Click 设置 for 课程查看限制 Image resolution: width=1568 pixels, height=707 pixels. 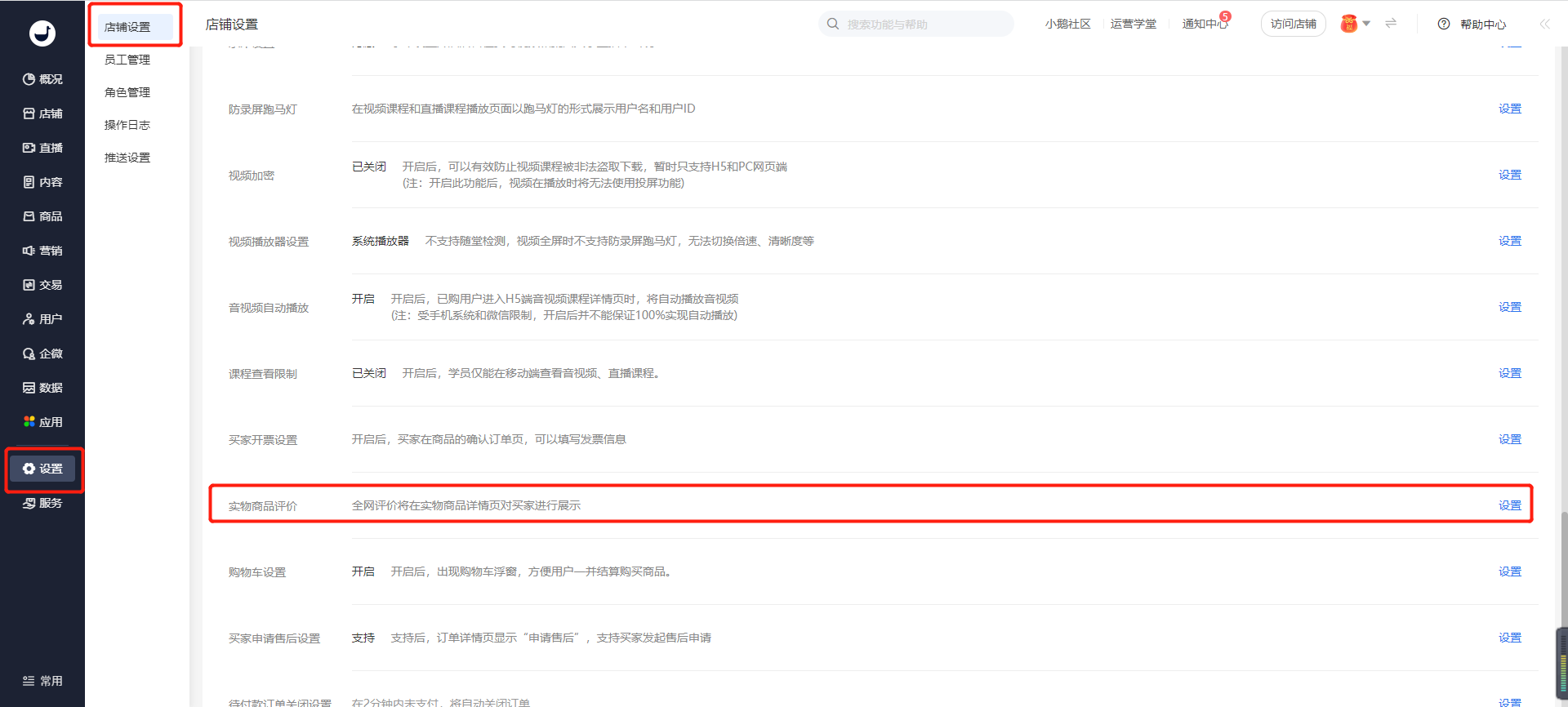click(1510, 373)
